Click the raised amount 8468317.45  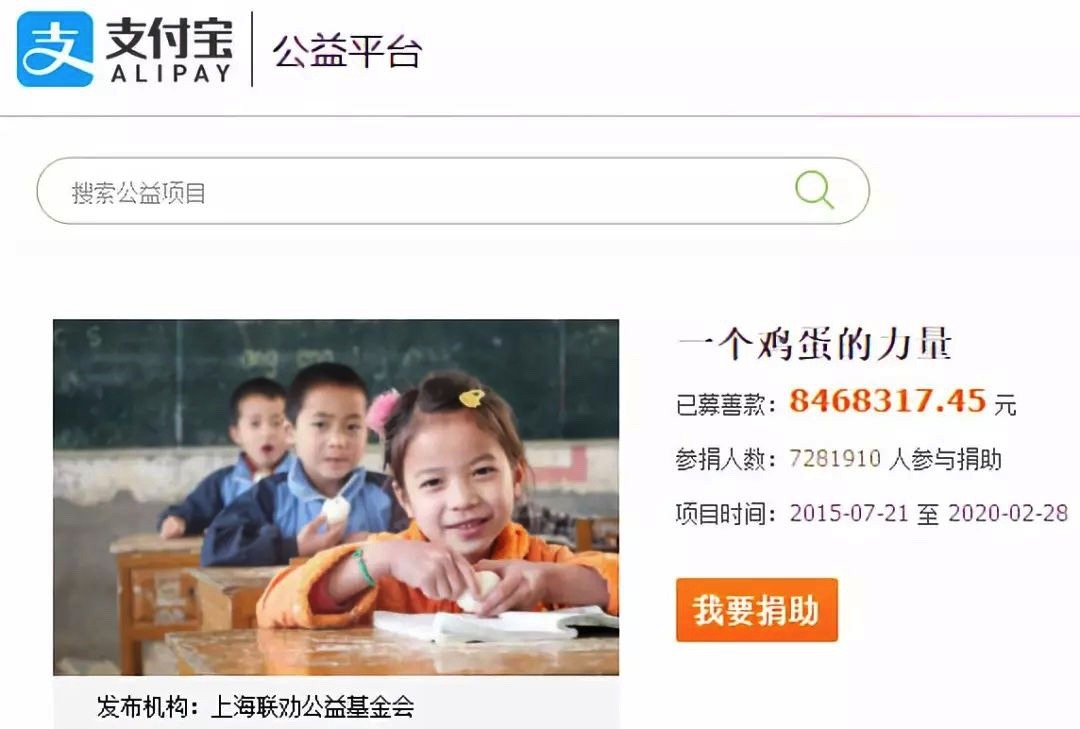888,401
